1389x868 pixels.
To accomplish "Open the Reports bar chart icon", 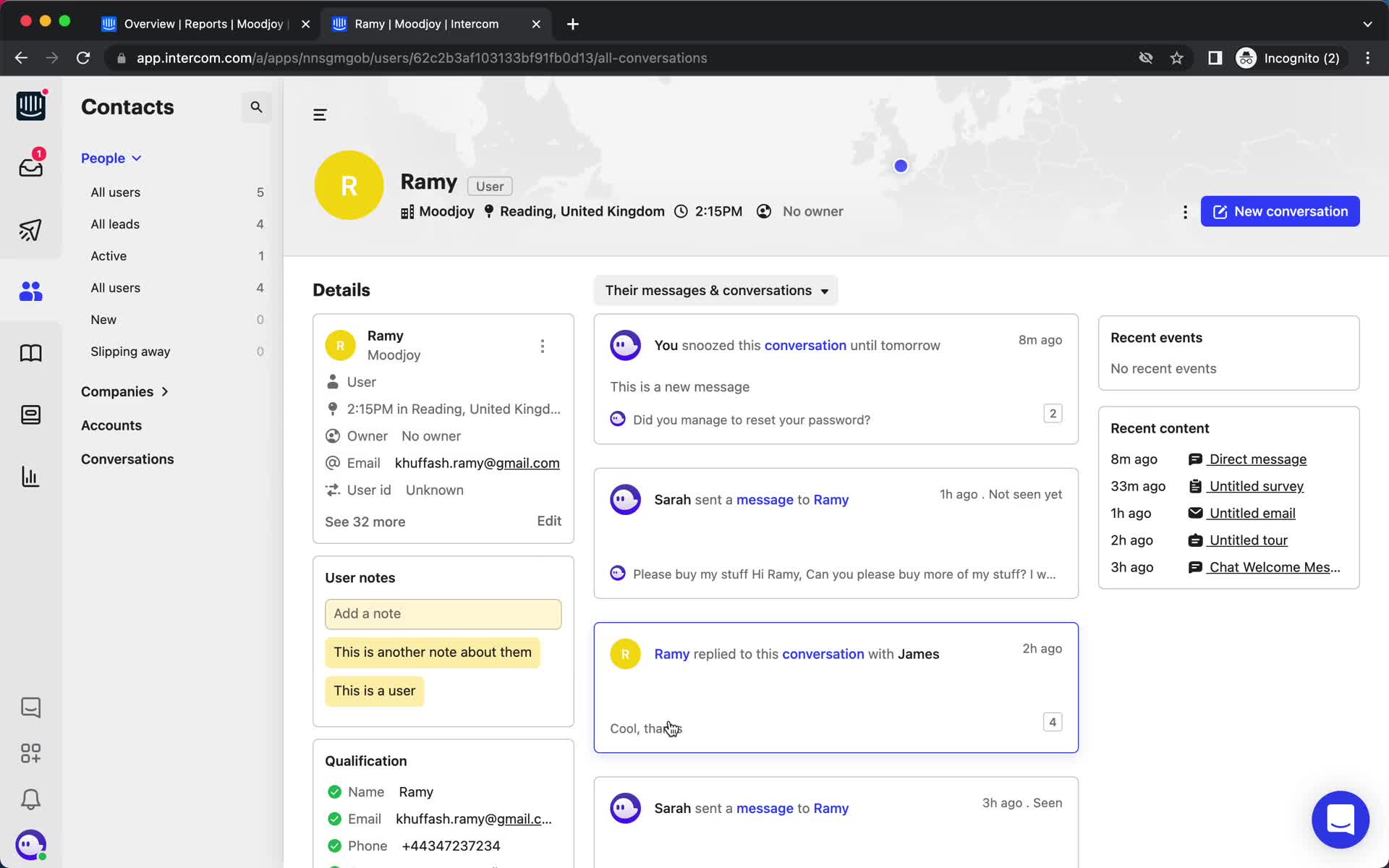I will (30, 477).
